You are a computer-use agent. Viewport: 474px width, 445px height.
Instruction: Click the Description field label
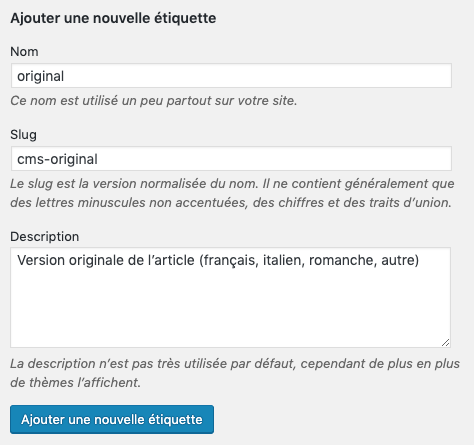click(x=45, y=237)
